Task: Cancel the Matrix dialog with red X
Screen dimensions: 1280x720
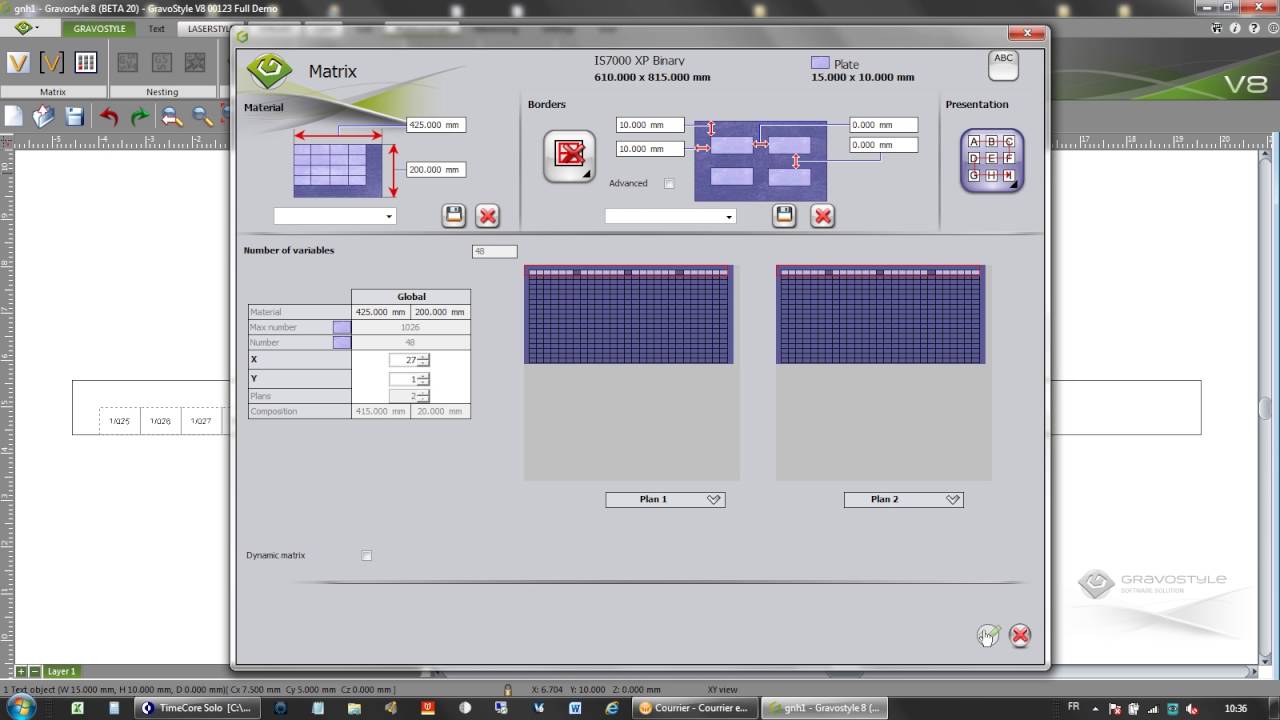Action: pos(1020,635)
